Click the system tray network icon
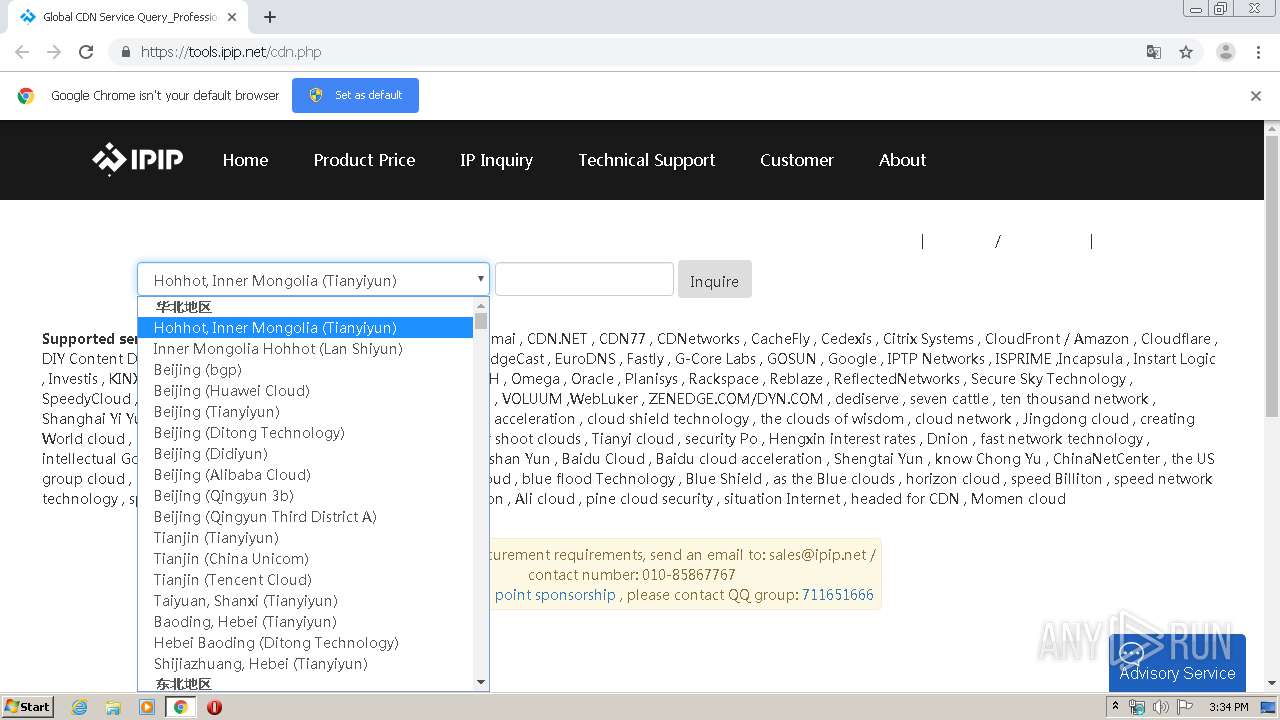 coord(1137,707)
